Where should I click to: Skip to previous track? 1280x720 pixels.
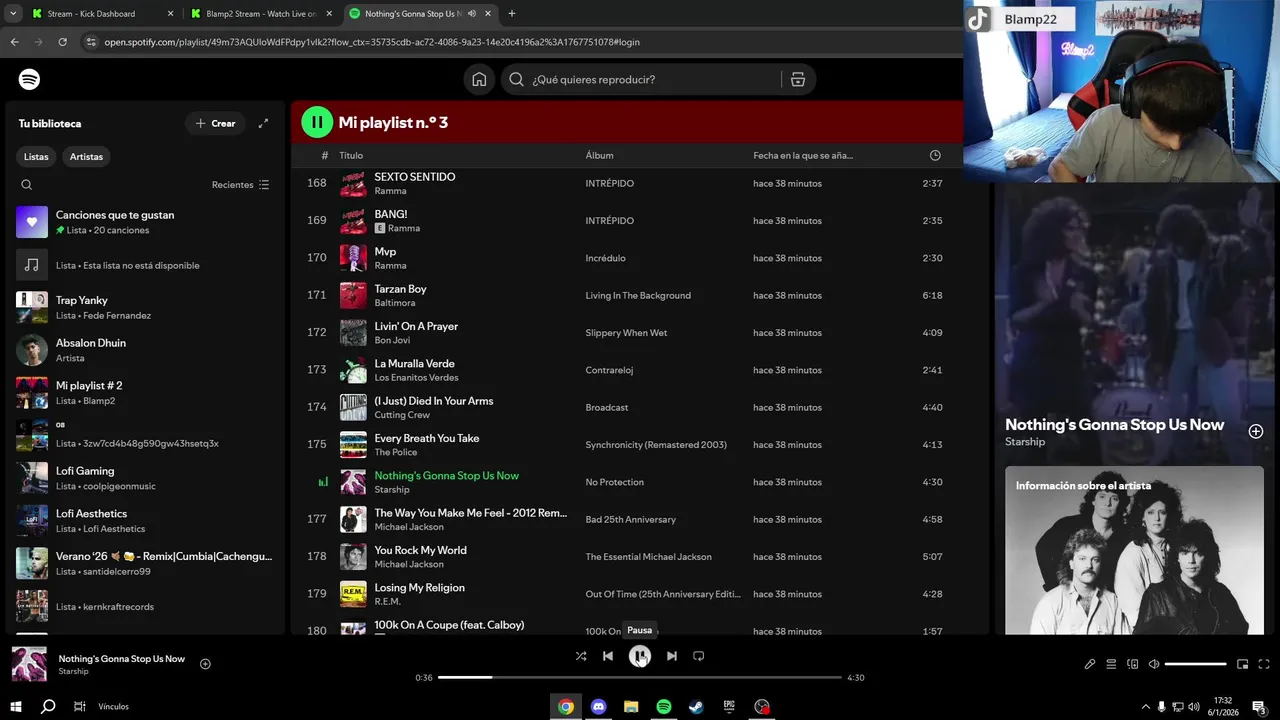[x=608, y=656]
